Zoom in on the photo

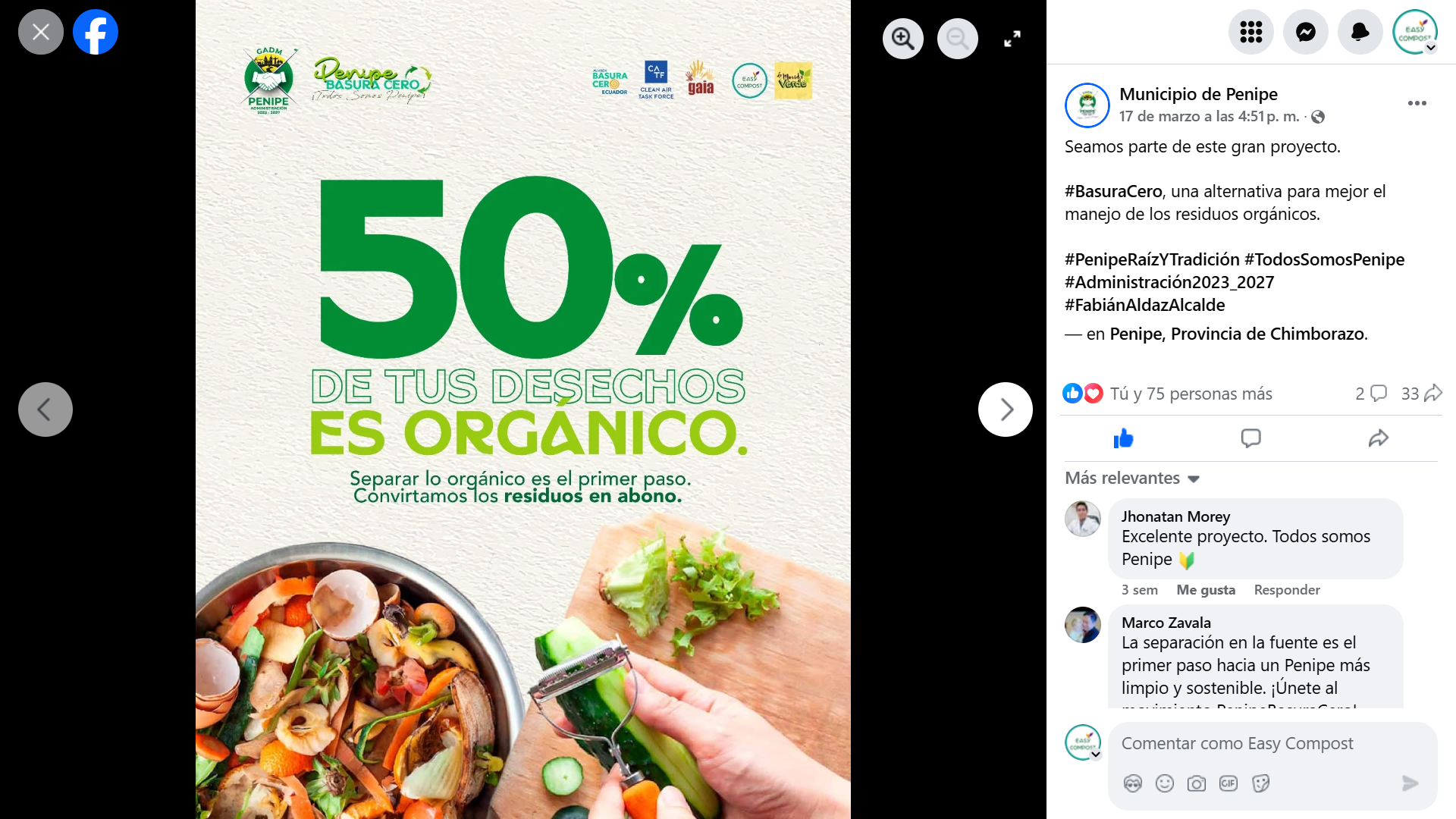[902, 39]
